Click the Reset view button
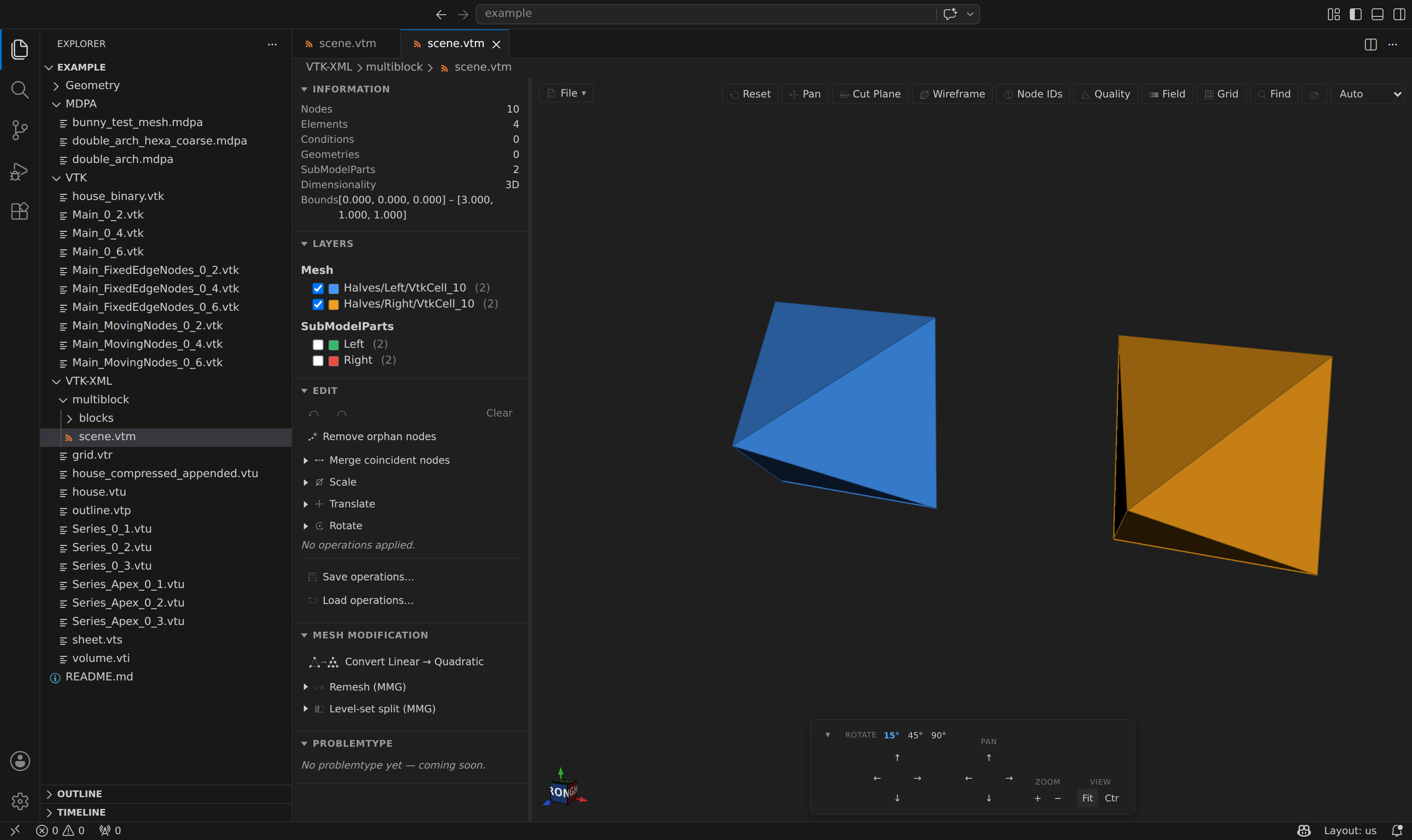Image resolution: width=1412 pixels, height=840 pixels. [x=750, y=94]
